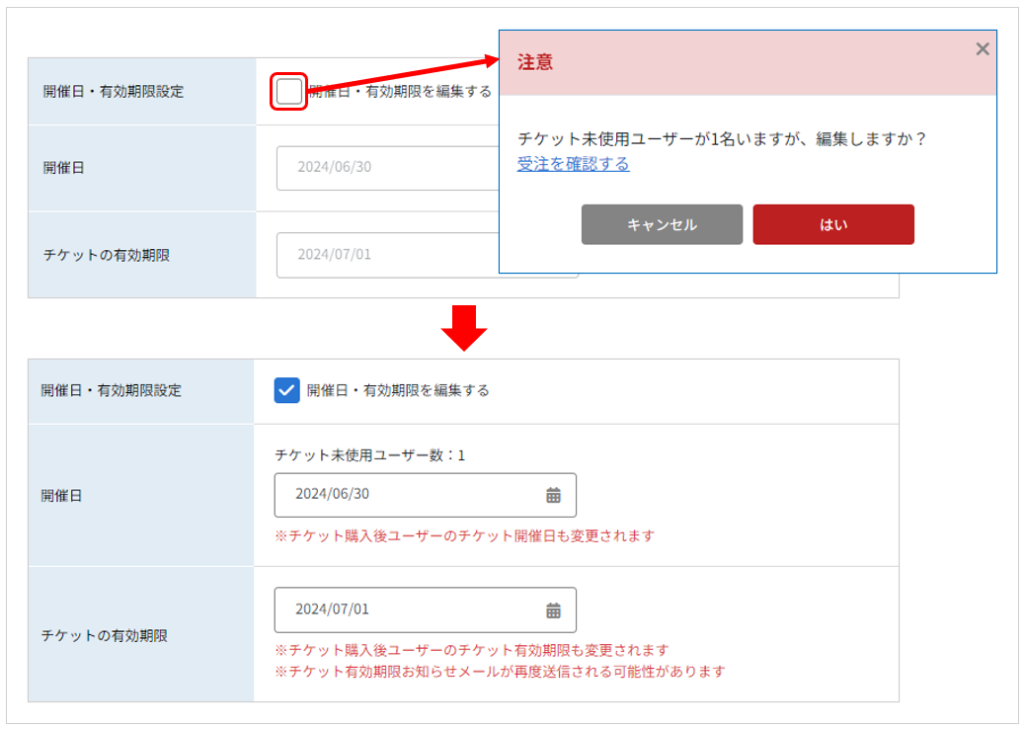Open the calendar icon in the 2024/07/01 field
Image resolution: width=1024 pixels, height=730 pixels.
(553, 611)
